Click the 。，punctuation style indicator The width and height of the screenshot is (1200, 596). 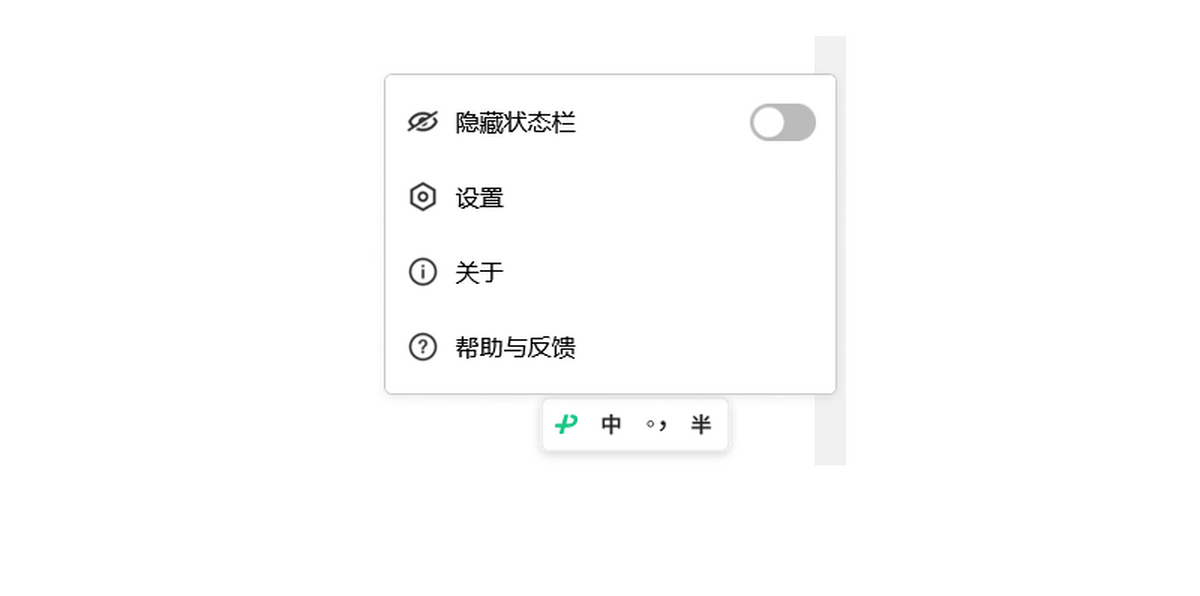[x=656, y=425]
